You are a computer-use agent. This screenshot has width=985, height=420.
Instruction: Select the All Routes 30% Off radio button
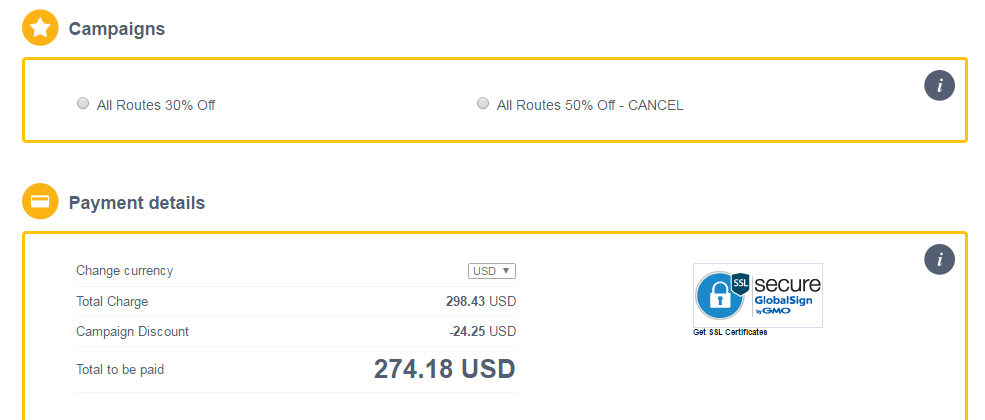coord(83,103)
